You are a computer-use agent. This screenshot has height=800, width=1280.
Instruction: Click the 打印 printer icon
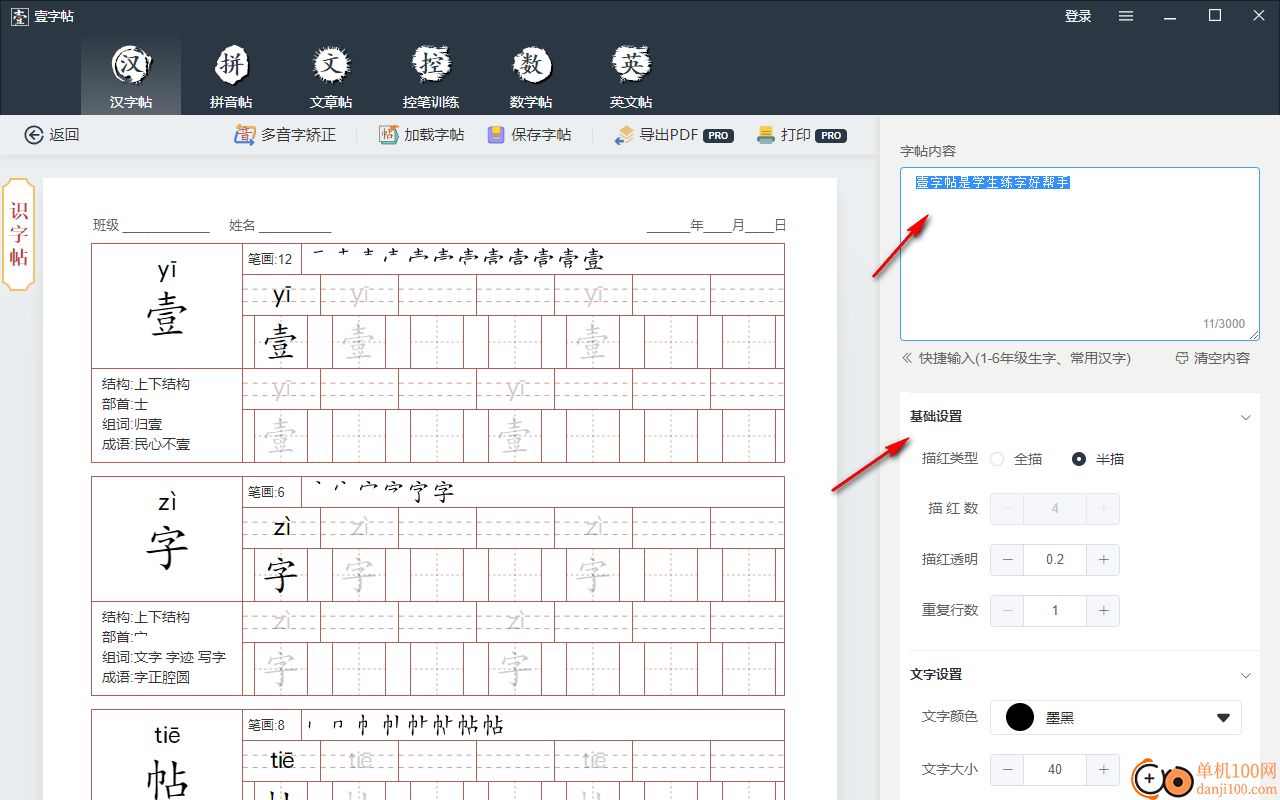click(x=767, y=135)
